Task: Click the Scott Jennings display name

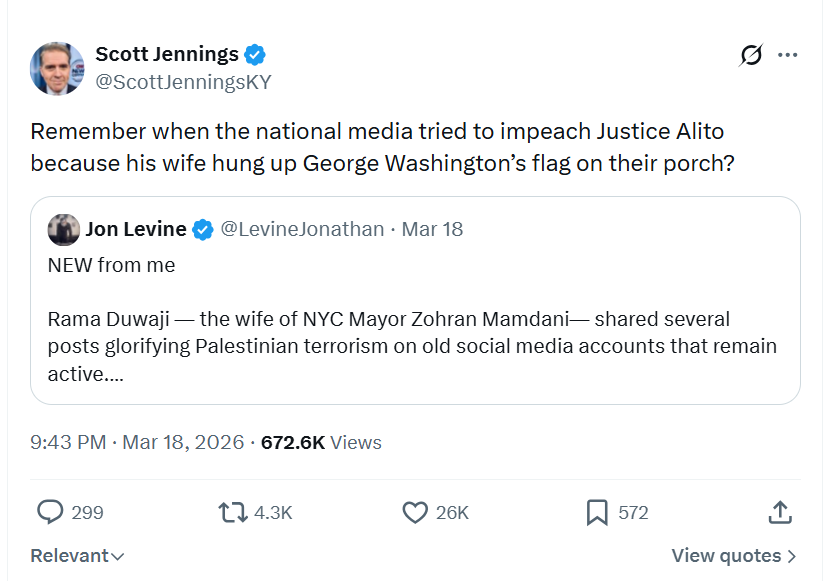Action: tap(167, 54)
